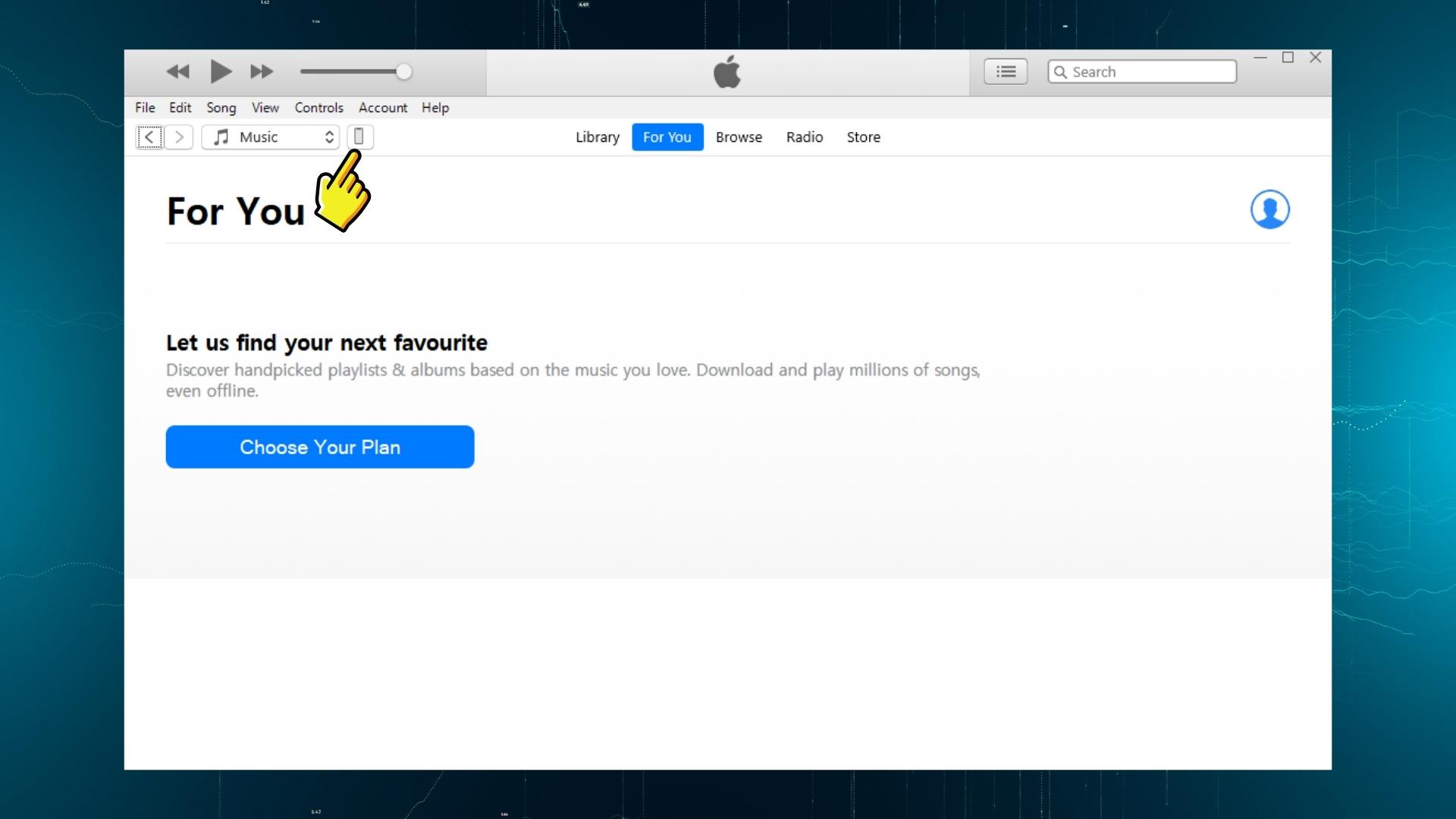
Task: Click the Search input field
Action: [1142, 72]
